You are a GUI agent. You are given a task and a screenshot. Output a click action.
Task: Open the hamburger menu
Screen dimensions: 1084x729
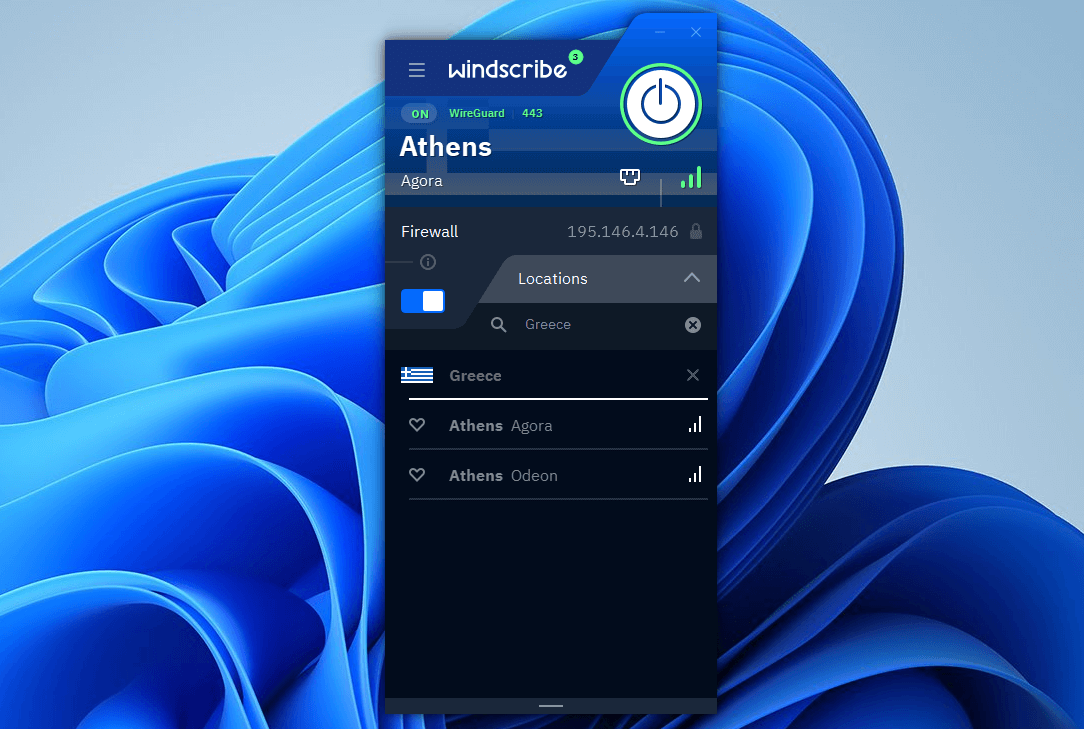416,70
